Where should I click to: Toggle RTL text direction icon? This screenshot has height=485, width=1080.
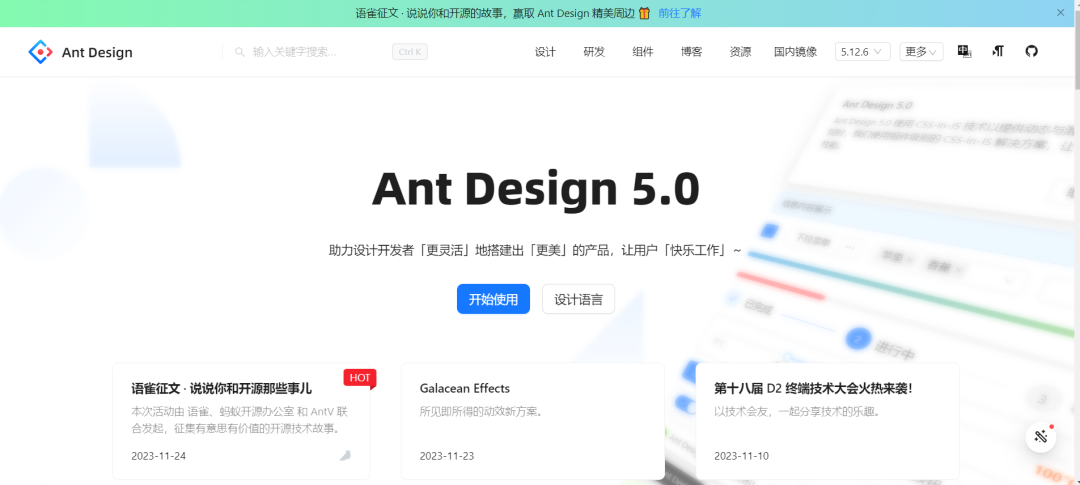click(997, 52)
